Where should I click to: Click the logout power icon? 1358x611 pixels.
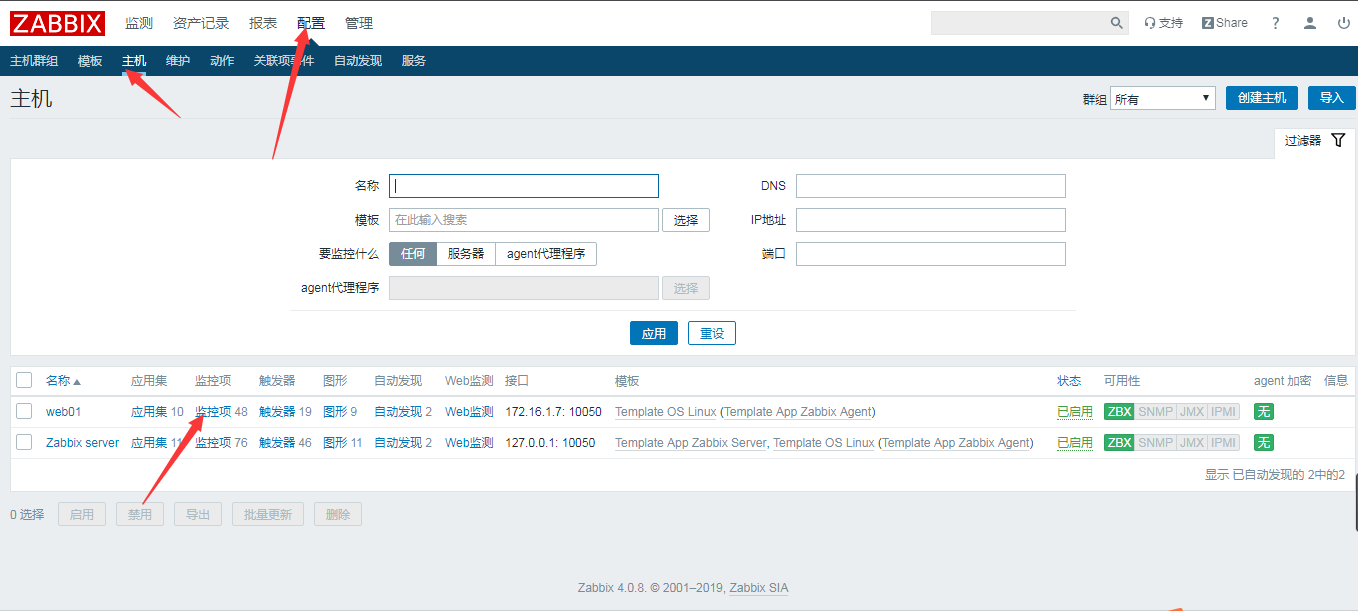click(x=1343, y=23)
